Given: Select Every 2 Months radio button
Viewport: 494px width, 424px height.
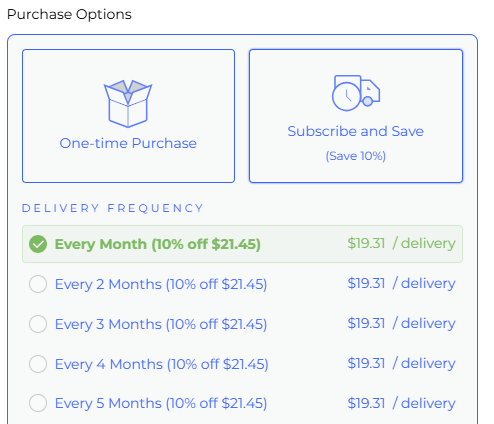Looking at the screenshot, I should point(38,284).
